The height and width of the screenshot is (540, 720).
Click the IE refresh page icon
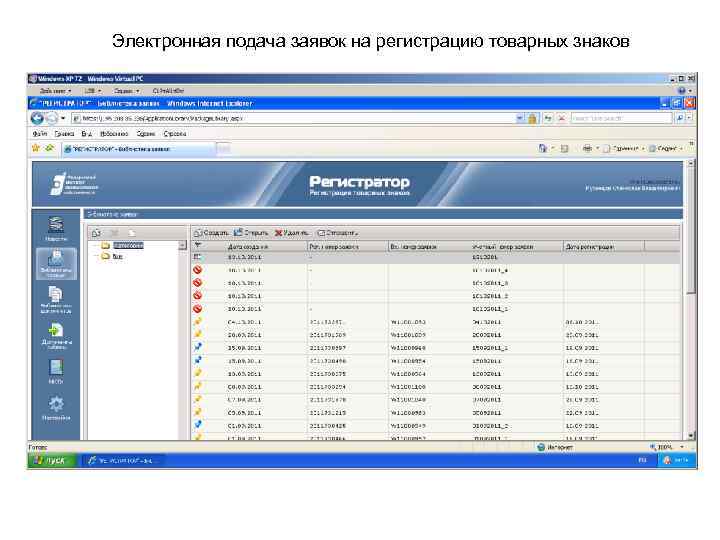[x=548, y=118]
